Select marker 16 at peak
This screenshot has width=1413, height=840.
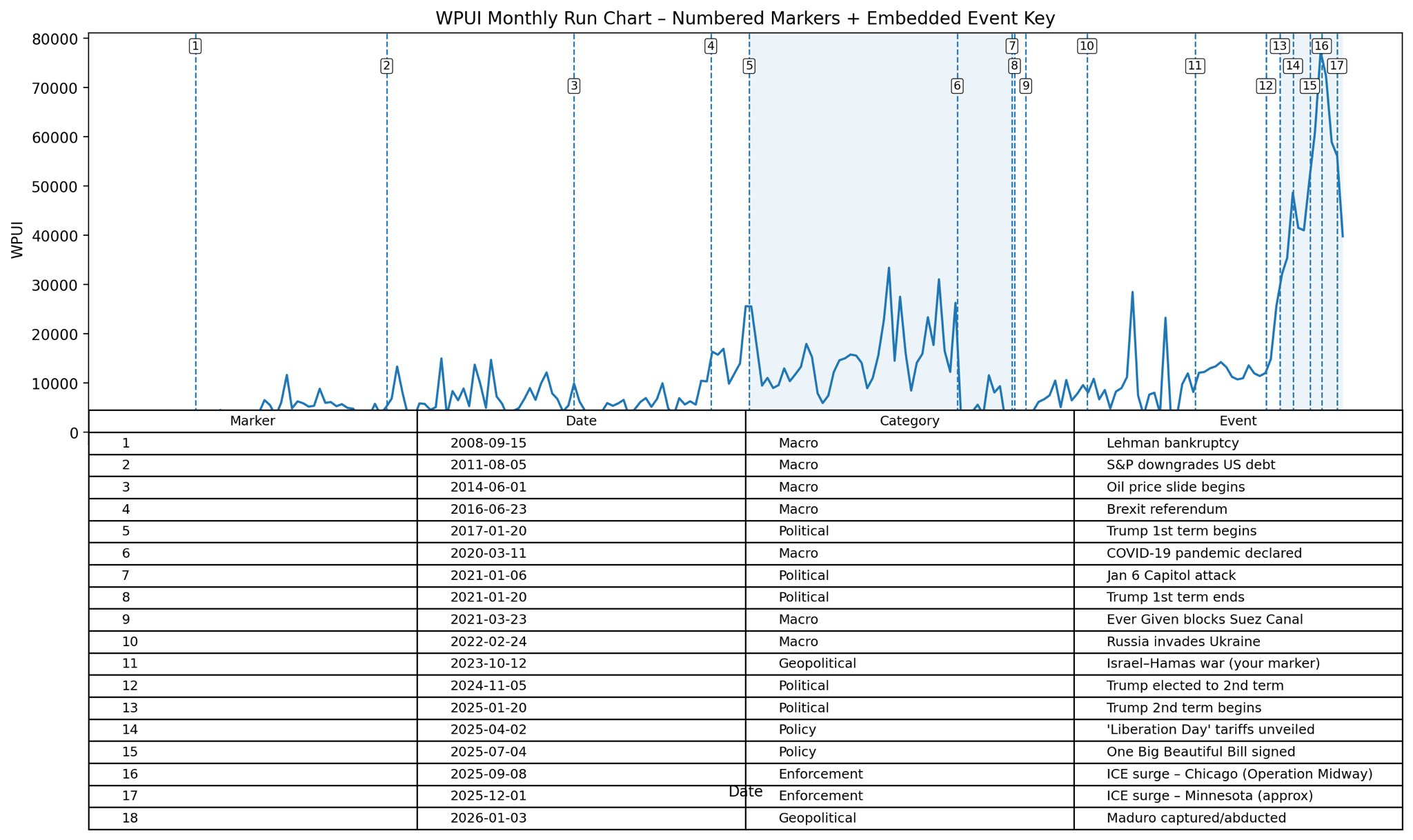click(x=1321, y=46)
